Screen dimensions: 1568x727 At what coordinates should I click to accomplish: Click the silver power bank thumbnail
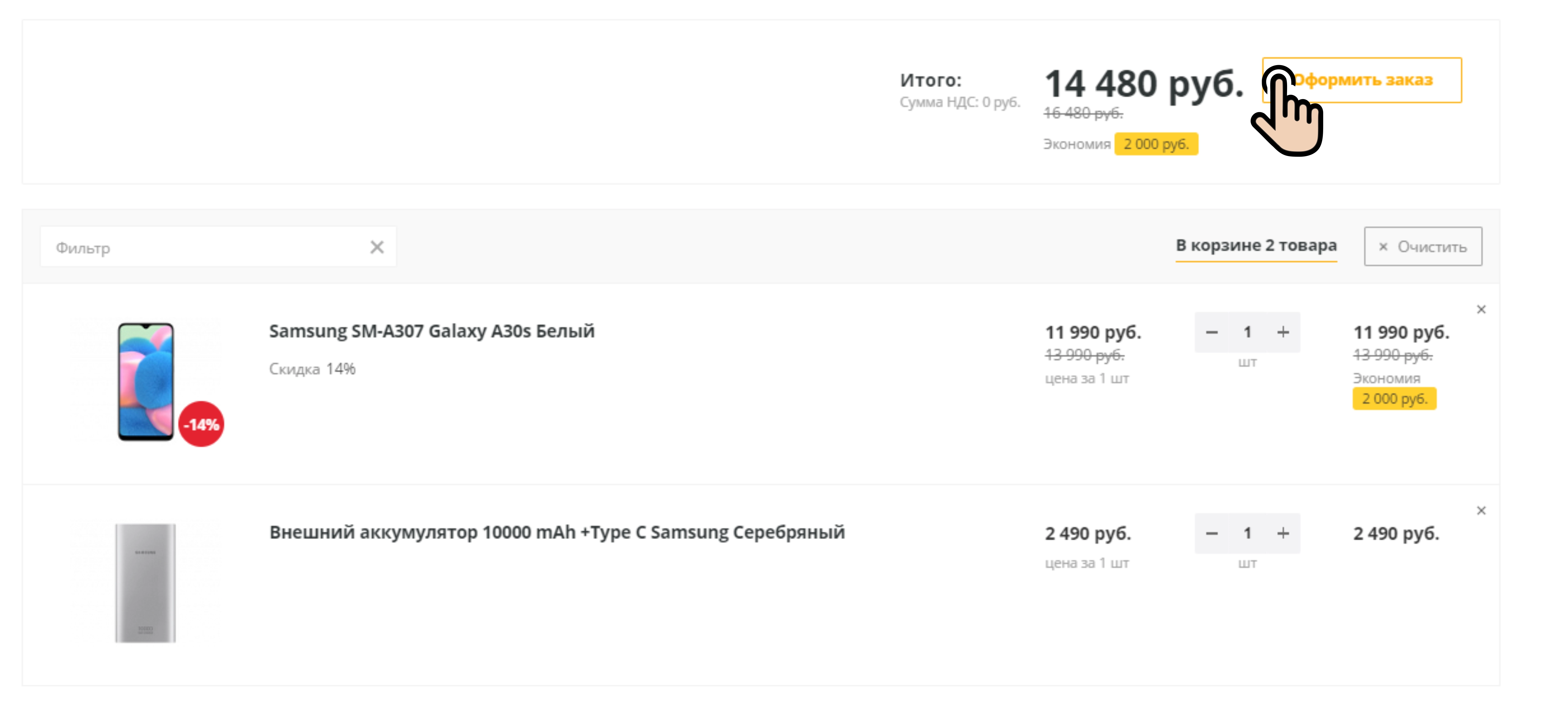click(146, 583)
